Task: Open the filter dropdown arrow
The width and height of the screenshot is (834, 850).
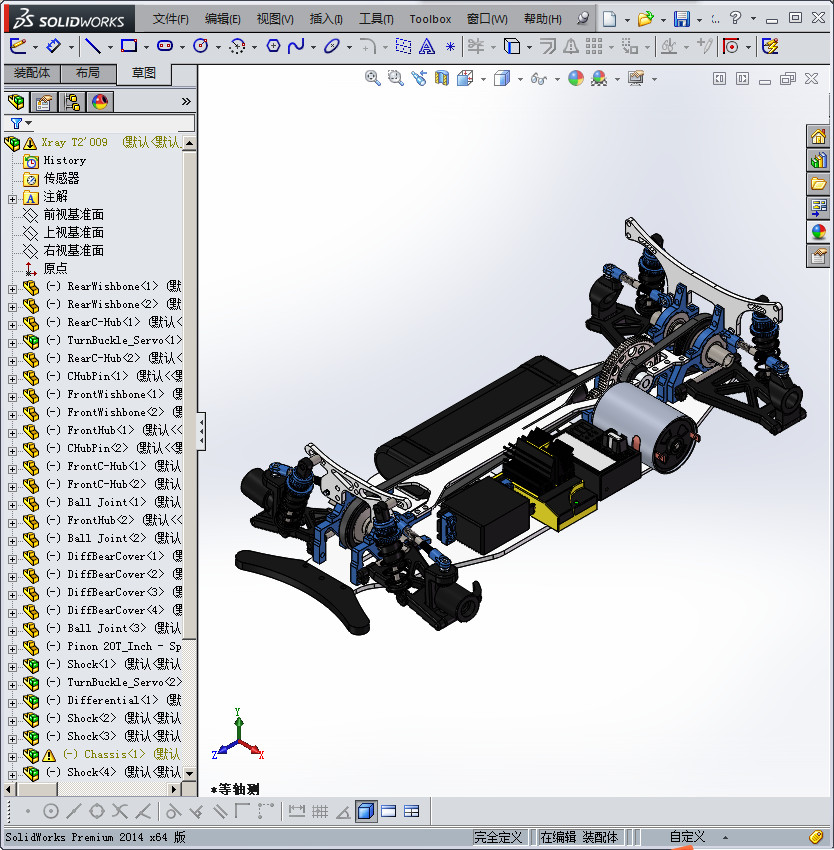Action: coord(29,123)
